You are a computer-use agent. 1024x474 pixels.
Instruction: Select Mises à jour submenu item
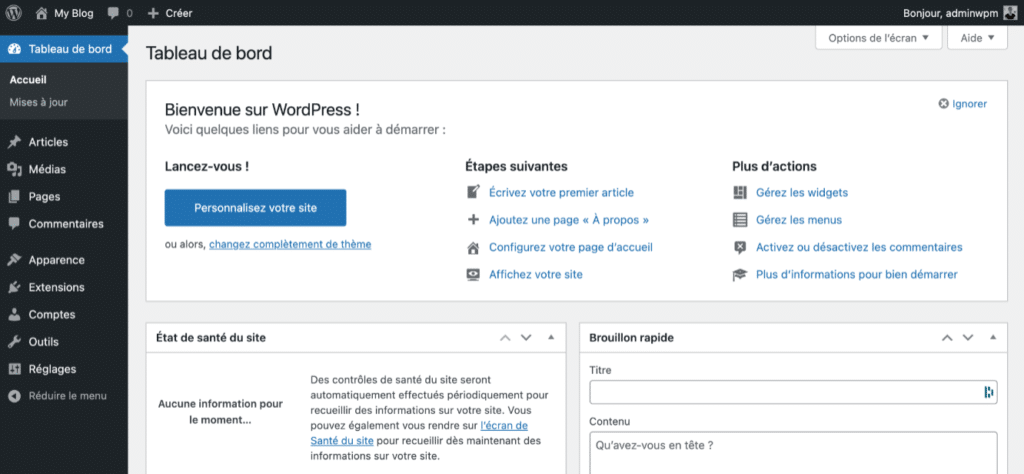point(39,103)
